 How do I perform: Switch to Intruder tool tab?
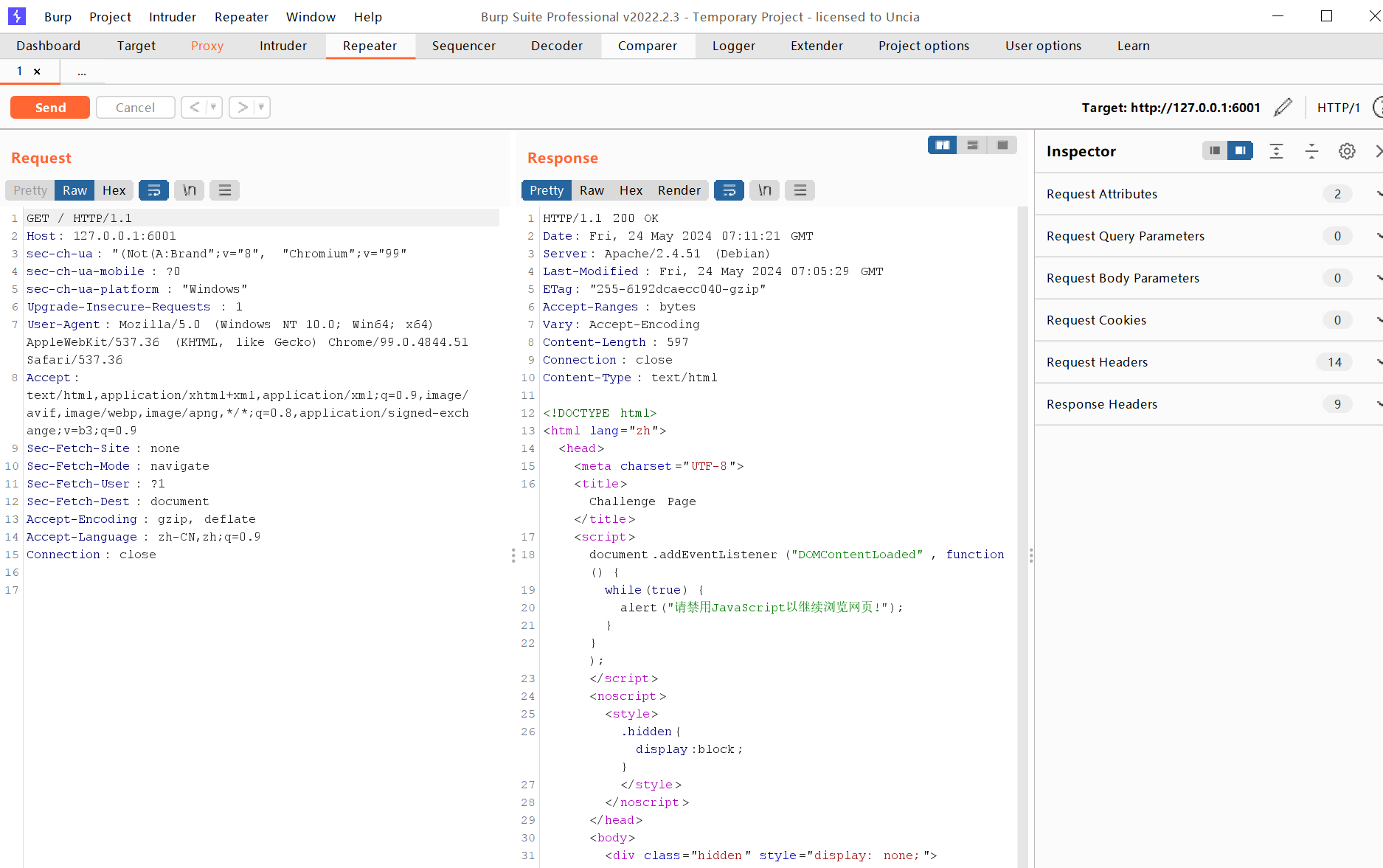[283, 46]
